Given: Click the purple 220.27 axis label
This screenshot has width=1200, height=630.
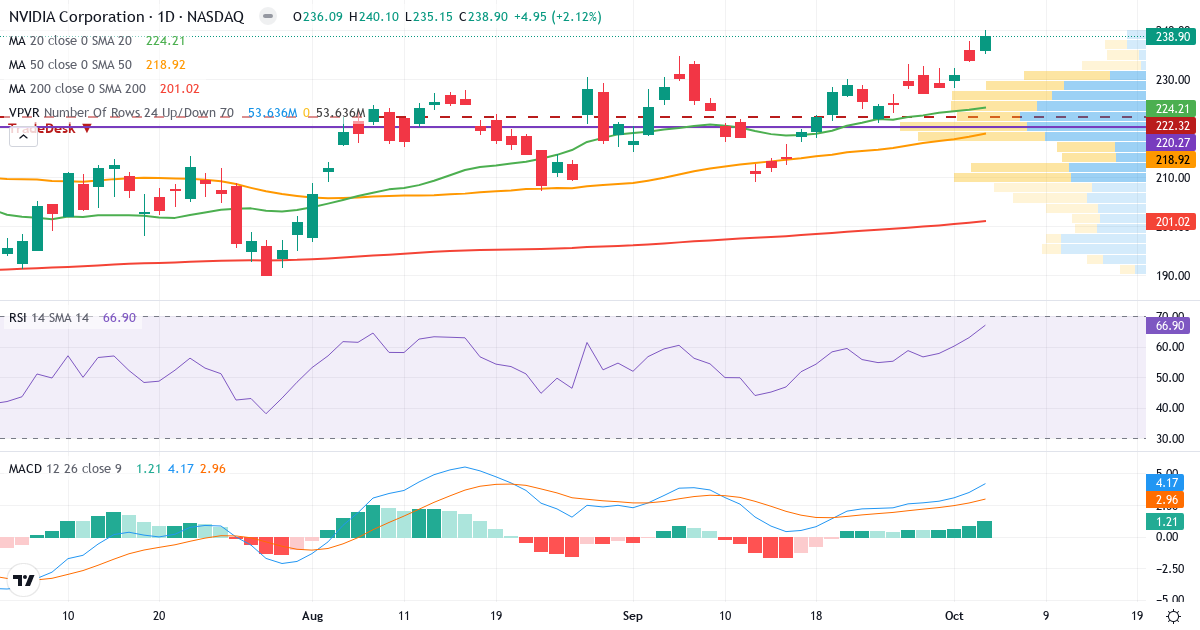Looking at the screenshot, I should coord(1171,142).
